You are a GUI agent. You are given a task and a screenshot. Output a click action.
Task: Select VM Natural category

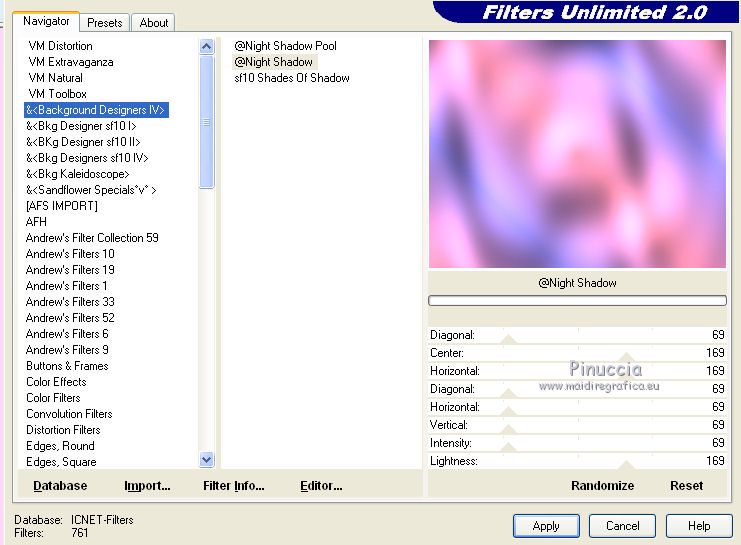(55, 78)
